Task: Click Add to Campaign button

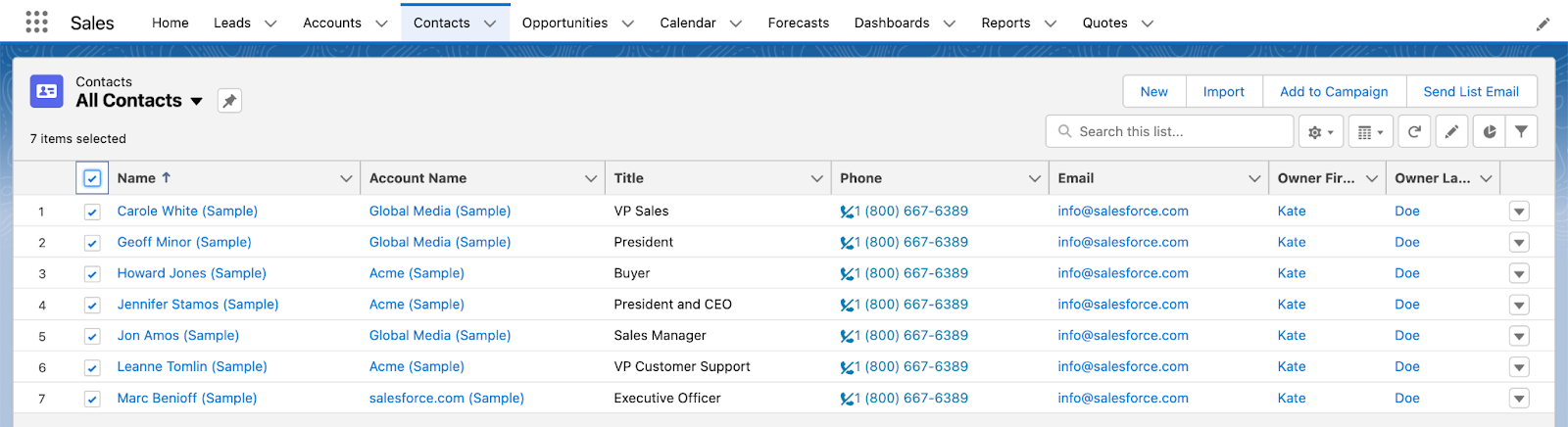Action: (1334, 91)
